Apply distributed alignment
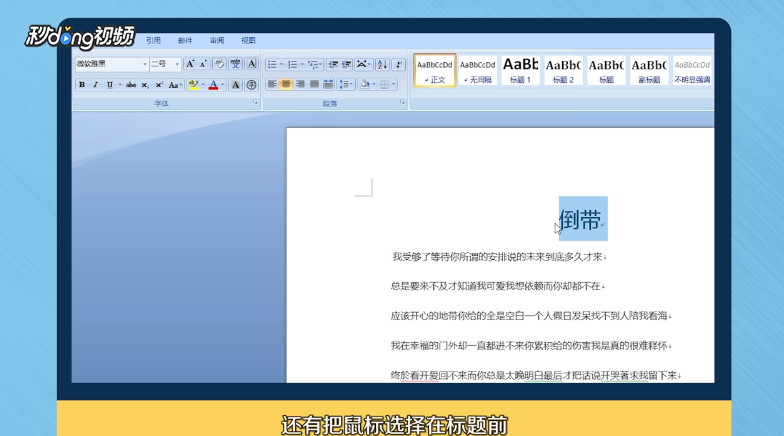 tap(328, 84)
